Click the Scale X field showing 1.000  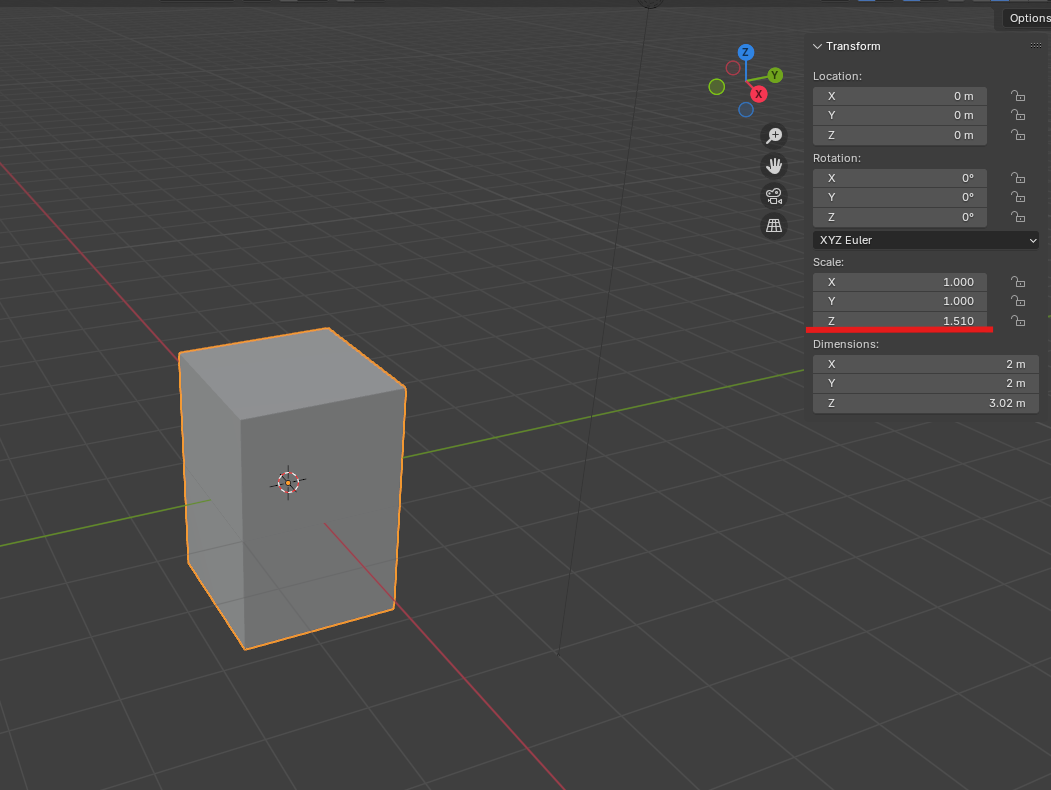pos(900,282)
